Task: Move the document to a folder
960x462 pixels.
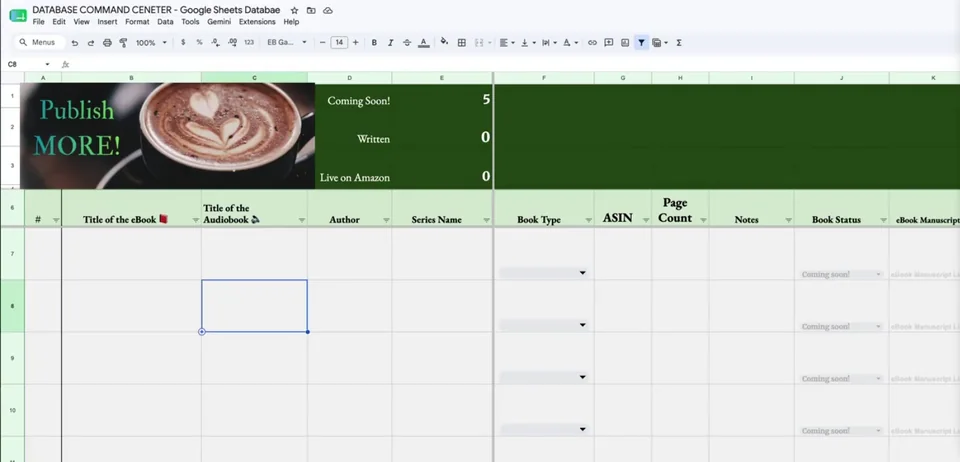Action: [311, 10]
